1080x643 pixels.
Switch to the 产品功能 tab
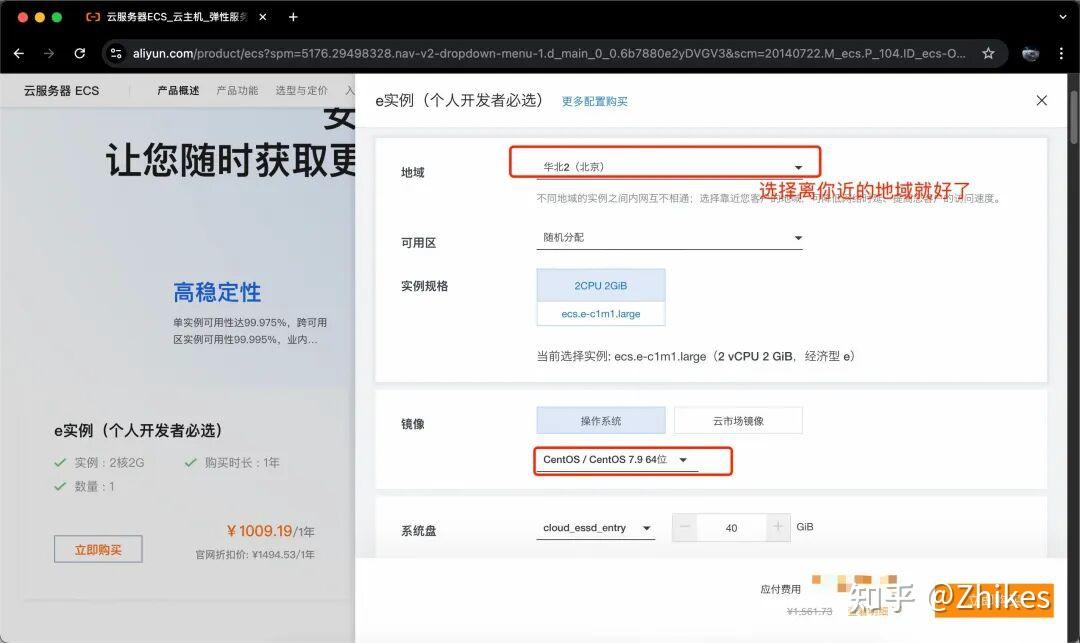click(237, 90)
